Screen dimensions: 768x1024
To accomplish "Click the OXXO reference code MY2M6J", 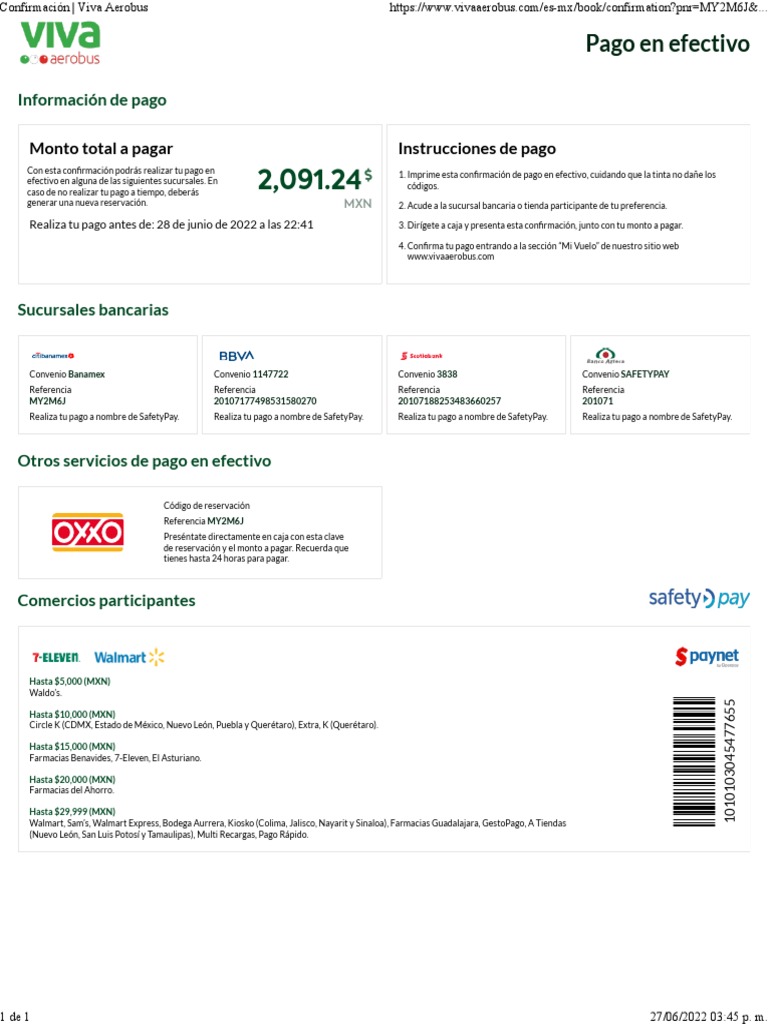I will pos(225,521).
